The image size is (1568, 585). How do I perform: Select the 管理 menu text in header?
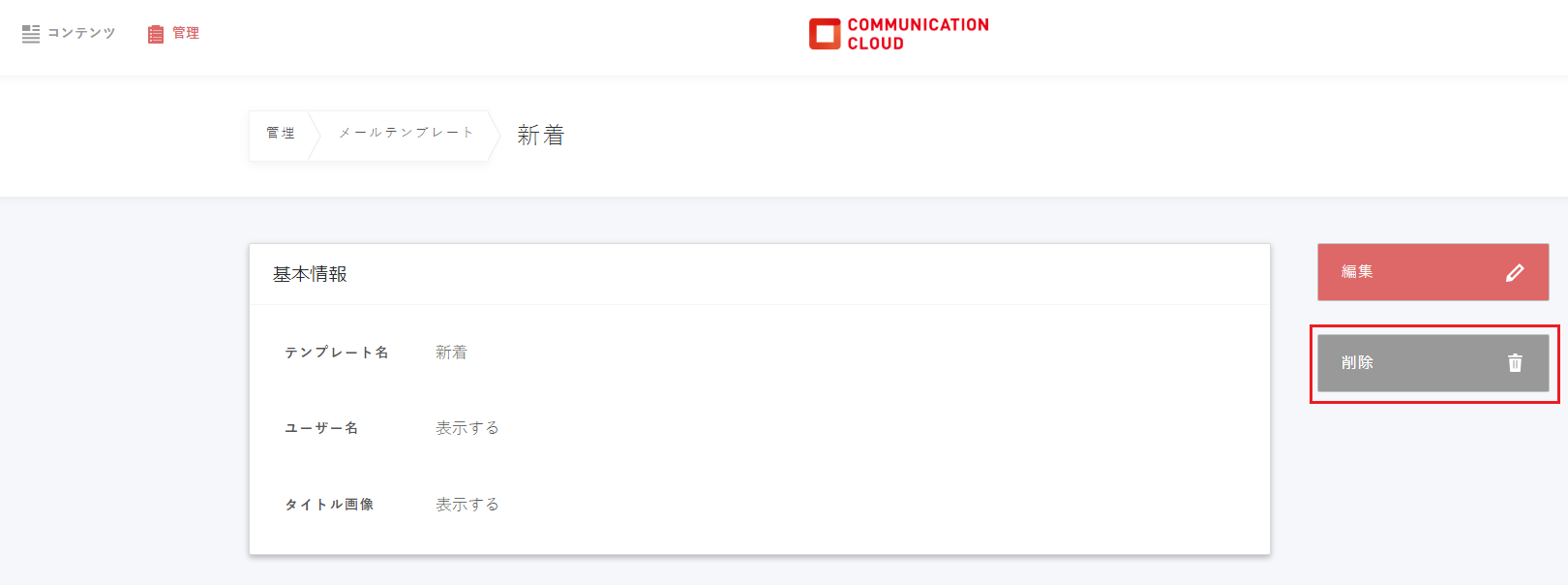[x=186, y=33]
